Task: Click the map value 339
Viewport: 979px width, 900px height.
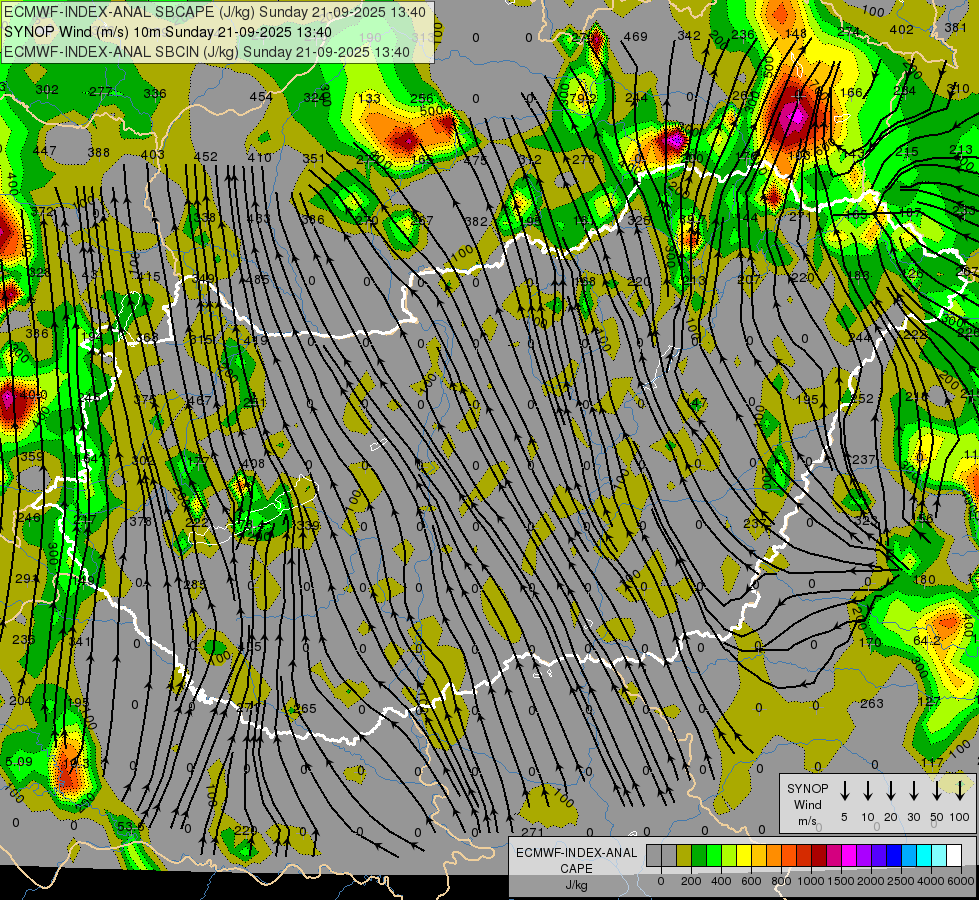Action: (308, 525)
